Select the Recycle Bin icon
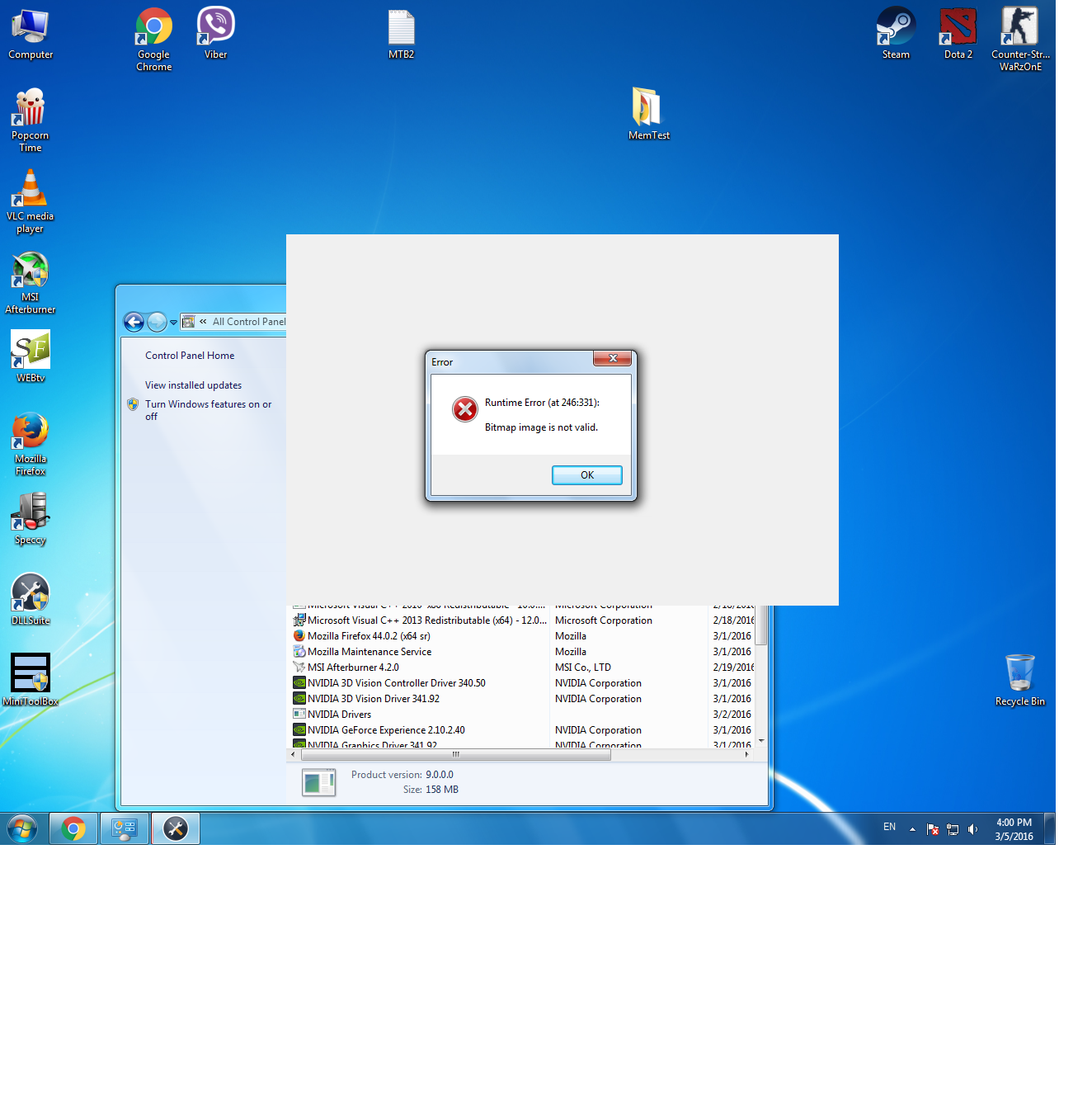Screen dimensions: 1092x1104 click(x=1020, y=680)
